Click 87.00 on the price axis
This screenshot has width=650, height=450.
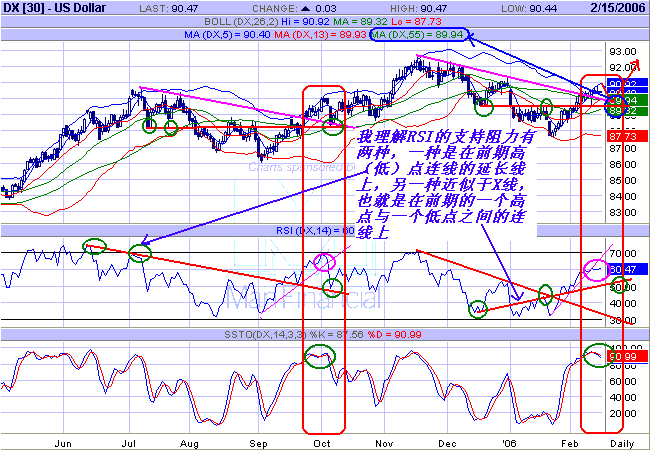tap(623, 148)
